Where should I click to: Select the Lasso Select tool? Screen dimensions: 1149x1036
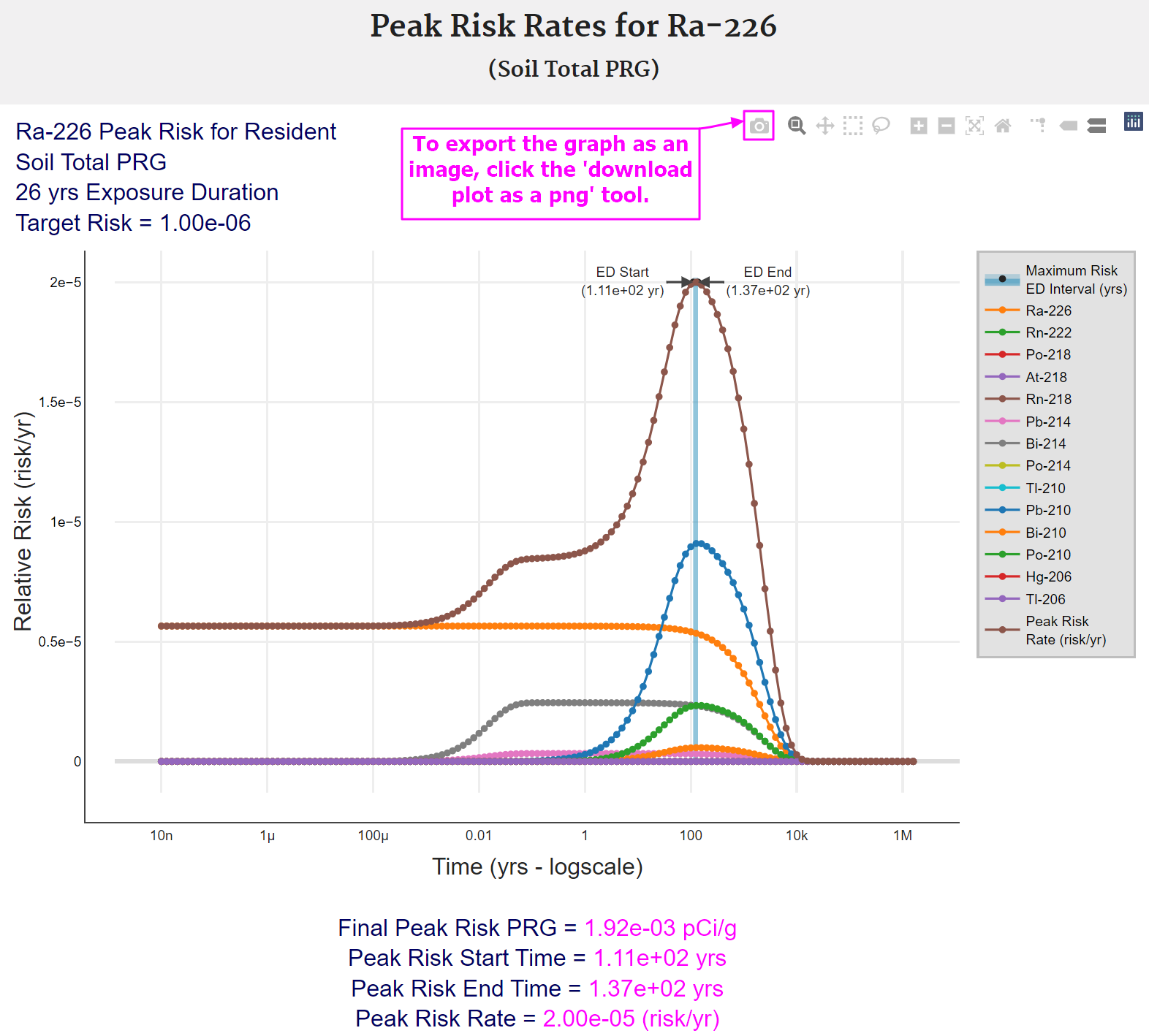coord(881,126)
